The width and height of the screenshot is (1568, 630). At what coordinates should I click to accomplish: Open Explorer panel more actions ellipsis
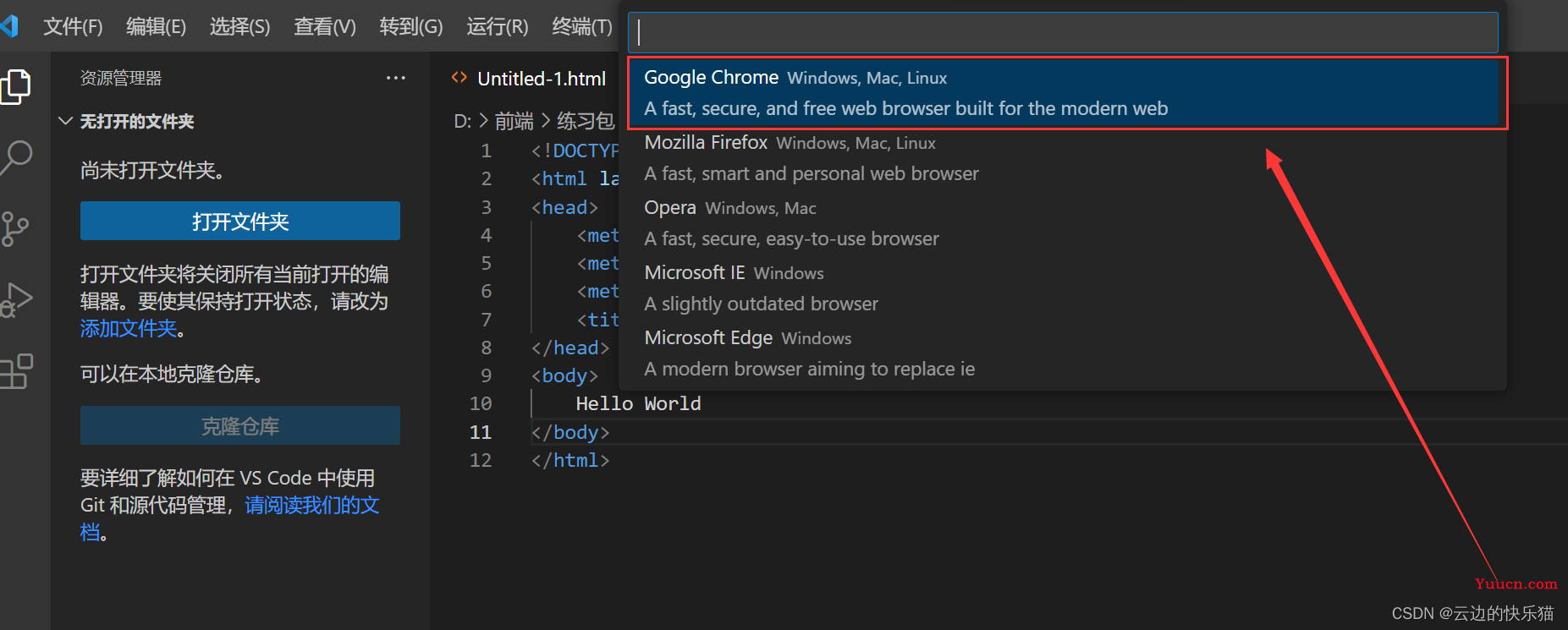395,78
